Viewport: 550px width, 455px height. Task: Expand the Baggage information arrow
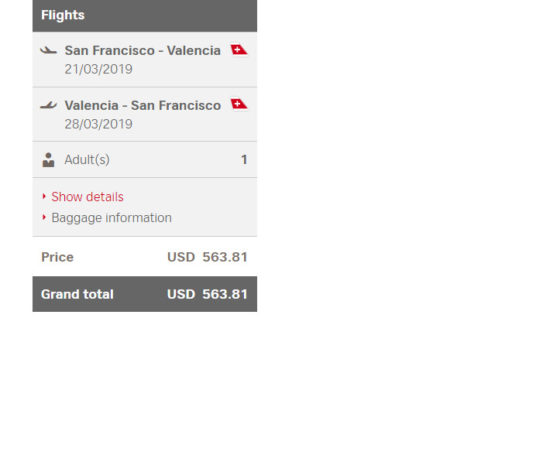click(44, 218)
